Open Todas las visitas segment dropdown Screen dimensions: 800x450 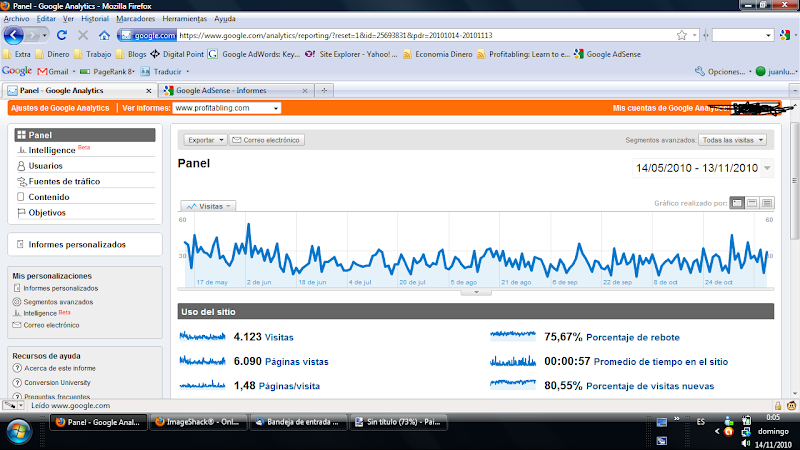point(732,140)
